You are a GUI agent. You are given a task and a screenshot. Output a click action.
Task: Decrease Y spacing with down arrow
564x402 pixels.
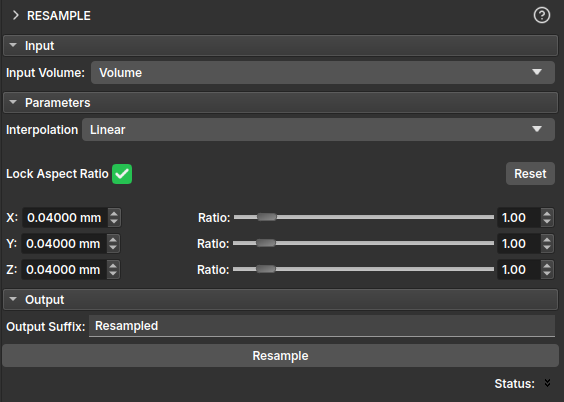pyautogui.click(x=113, y=248)
